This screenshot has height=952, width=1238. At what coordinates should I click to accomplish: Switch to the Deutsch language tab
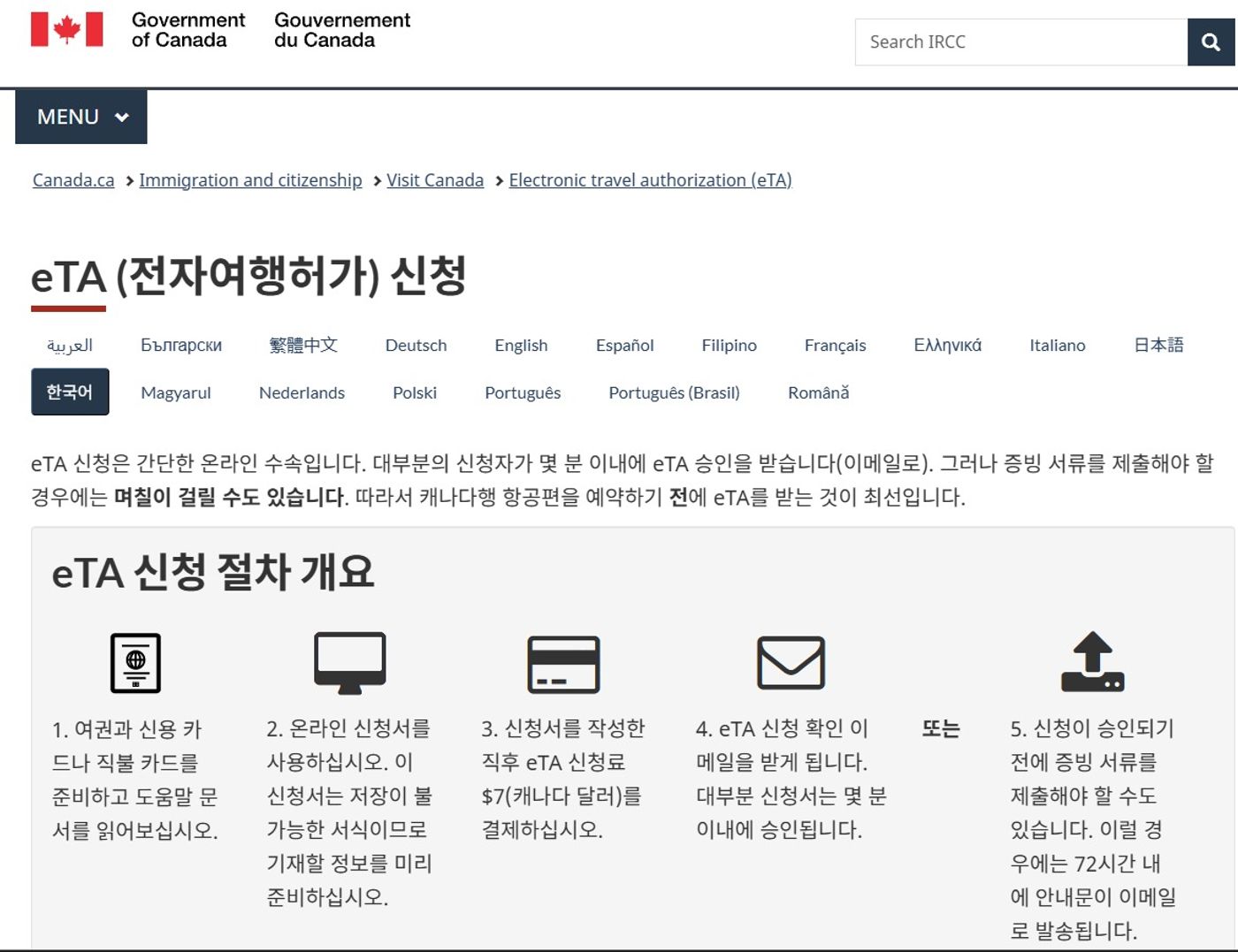coord(416,345)
